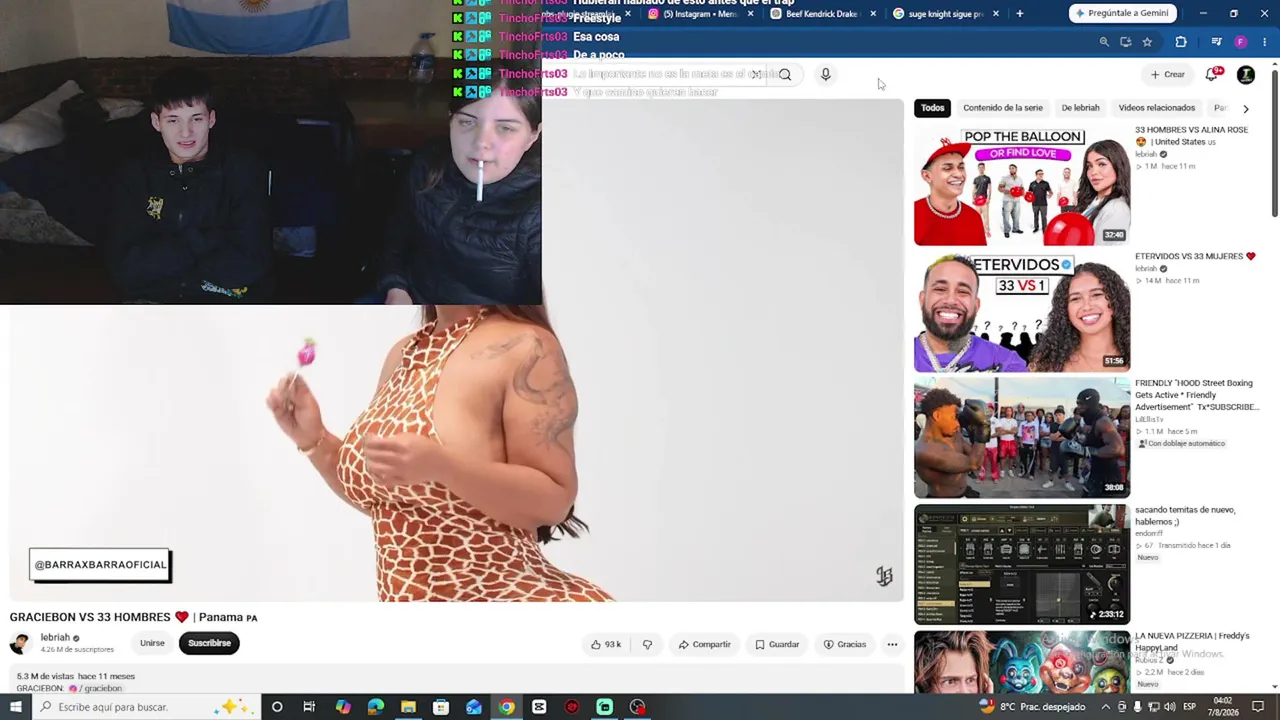The image size is (1280, 720).
Task: Click the Crear button
Action: click(1167, 74)
